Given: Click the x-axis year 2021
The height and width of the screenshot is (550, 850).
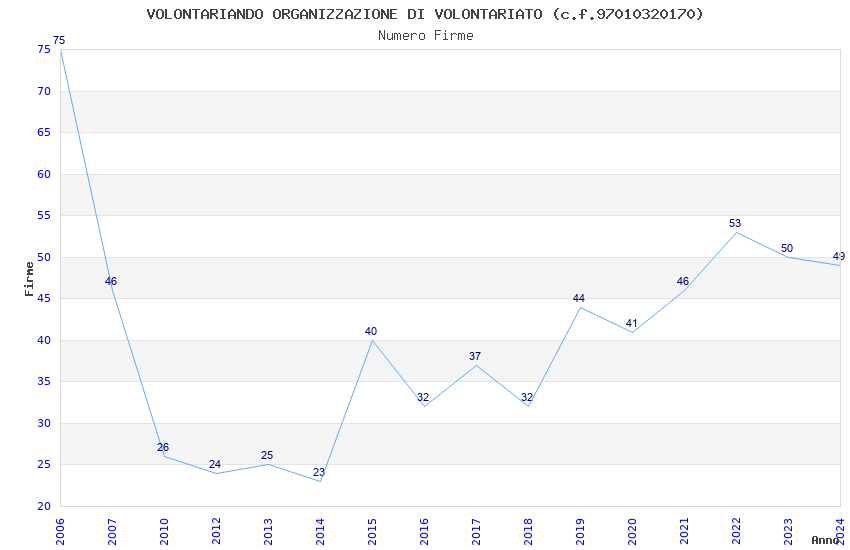Looking at the screenshot, I should (684, 532).
